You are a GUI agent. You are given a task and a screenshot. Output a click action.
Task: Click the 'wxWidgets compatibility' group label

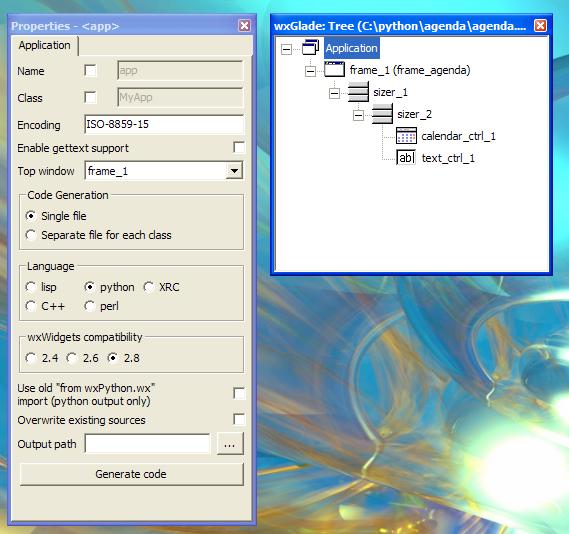coord(85,337)
